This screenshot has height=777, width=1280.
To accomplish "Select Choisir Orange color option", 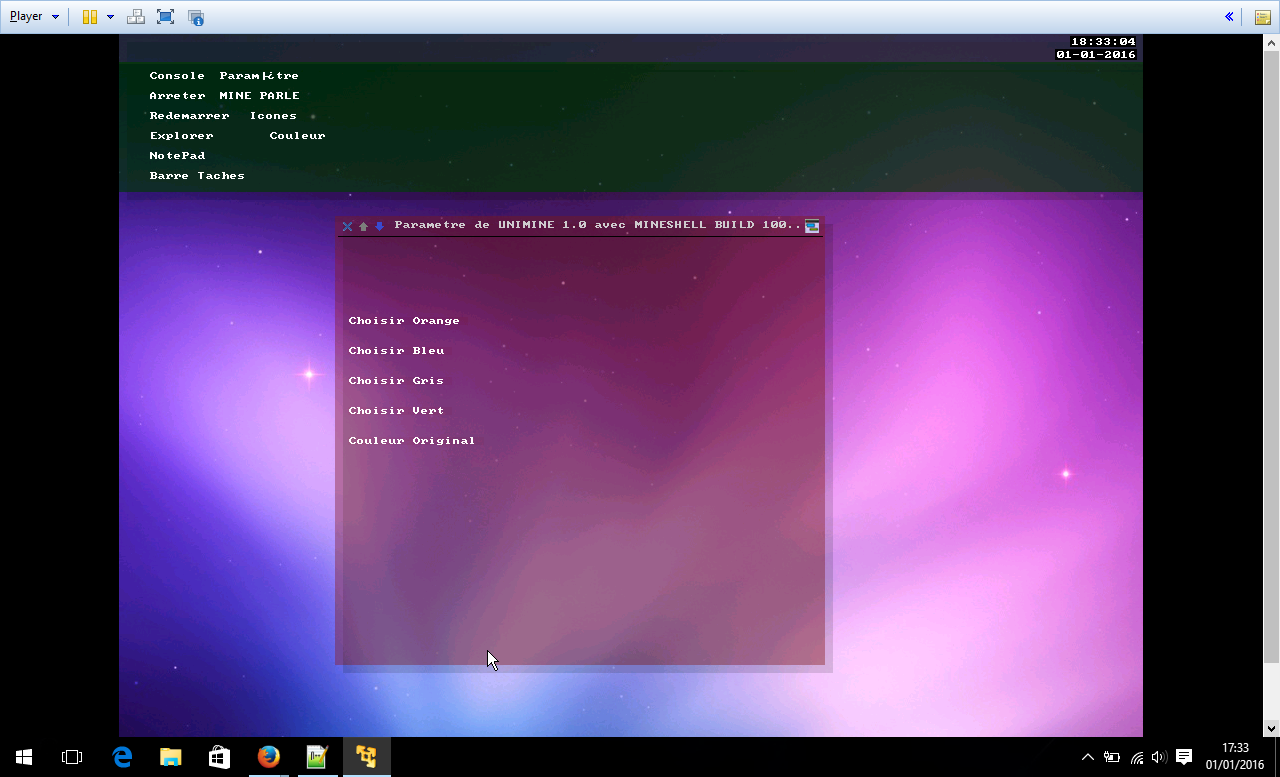I will point(404,321).
